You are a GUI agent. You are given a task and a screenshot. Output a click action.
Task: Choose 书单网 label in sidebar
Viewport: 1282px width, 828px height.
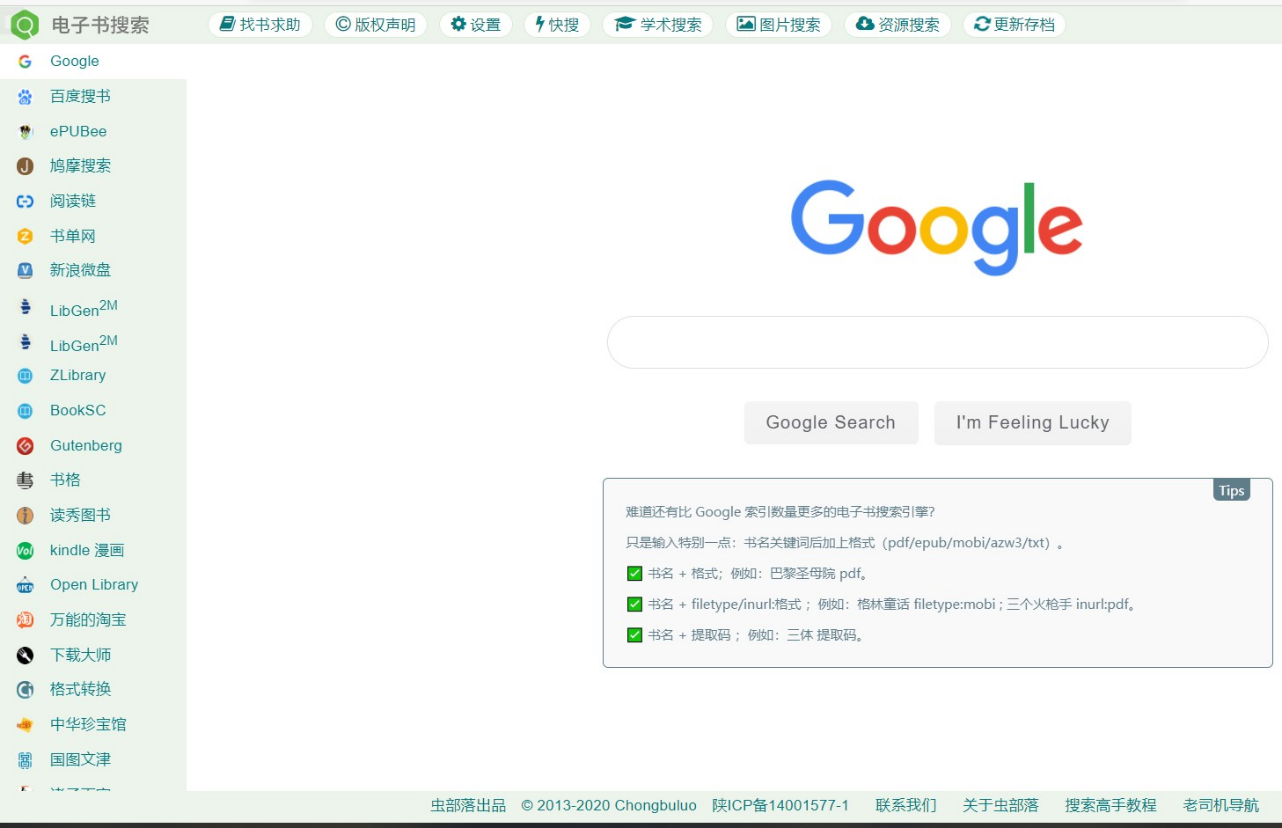point(73,236)
